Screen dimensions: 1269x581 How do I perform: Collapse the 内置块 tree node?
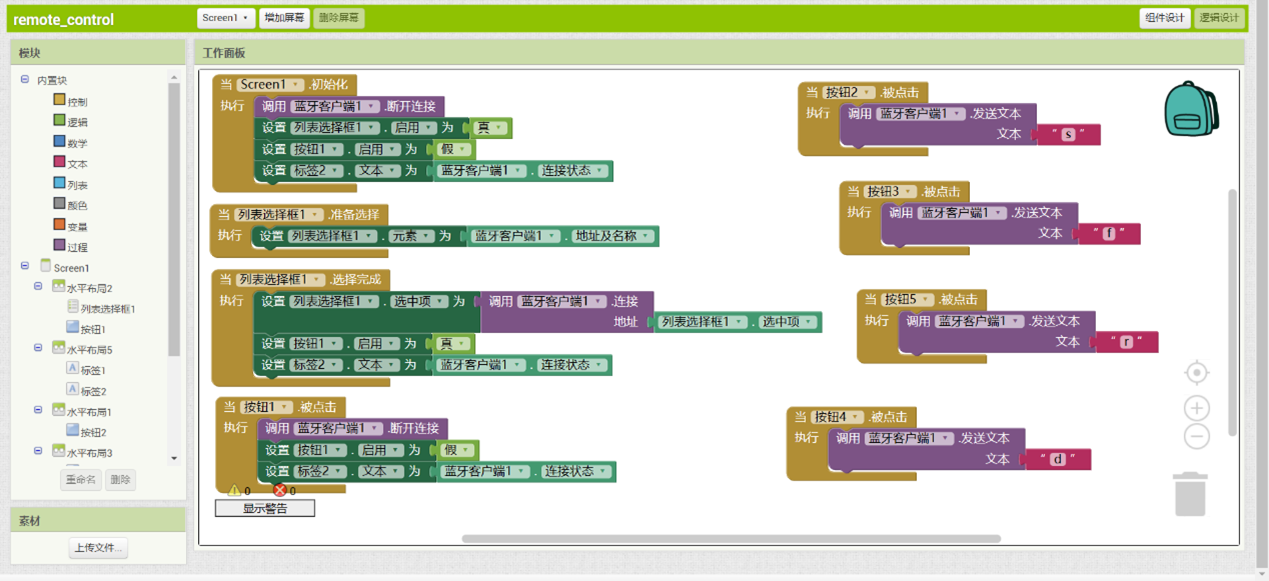click(x=25, y=80)
